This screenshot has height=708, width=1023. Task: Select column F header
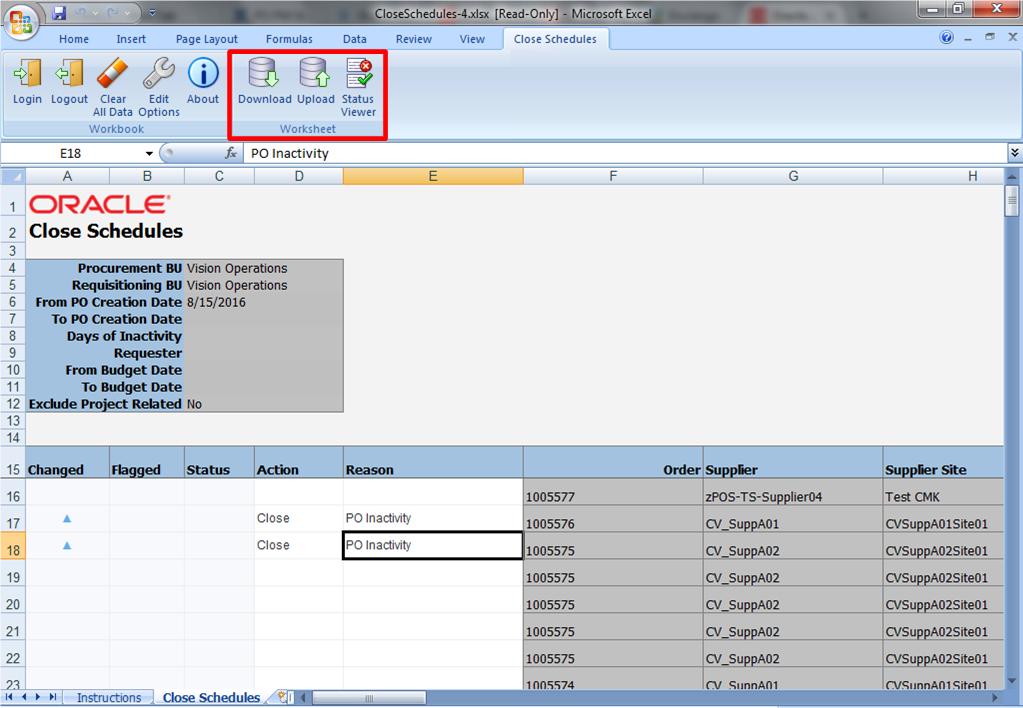point(613,176)
